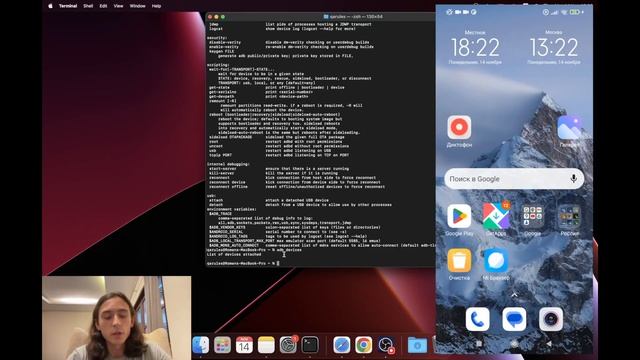640x360 pixels.
Task: Launch the Очистка cleaner app
Action: pyautogui.click(x=459, y=260)
